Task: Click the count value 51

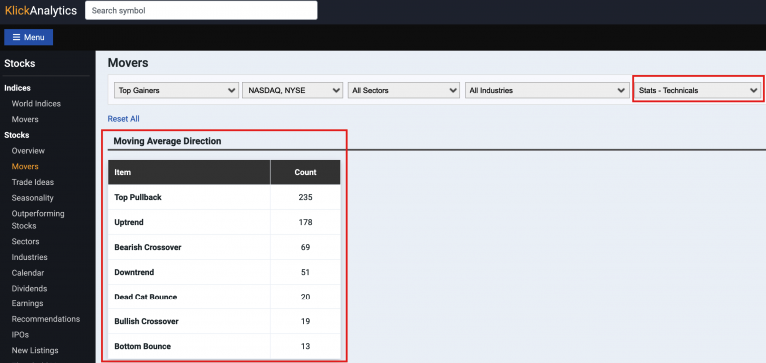Action: pyautogui.click(x=305, y=272)
